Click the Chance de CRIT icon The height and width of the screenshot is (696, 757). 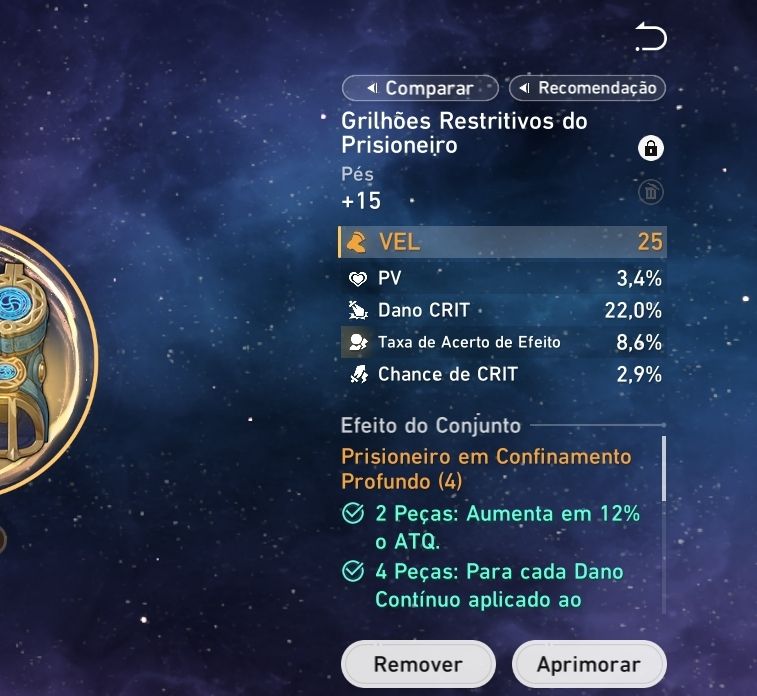point(358,374)
